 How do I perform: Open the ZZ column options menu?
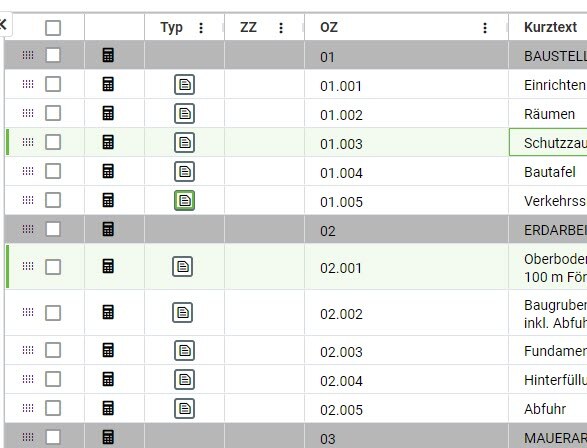[281, 28]
